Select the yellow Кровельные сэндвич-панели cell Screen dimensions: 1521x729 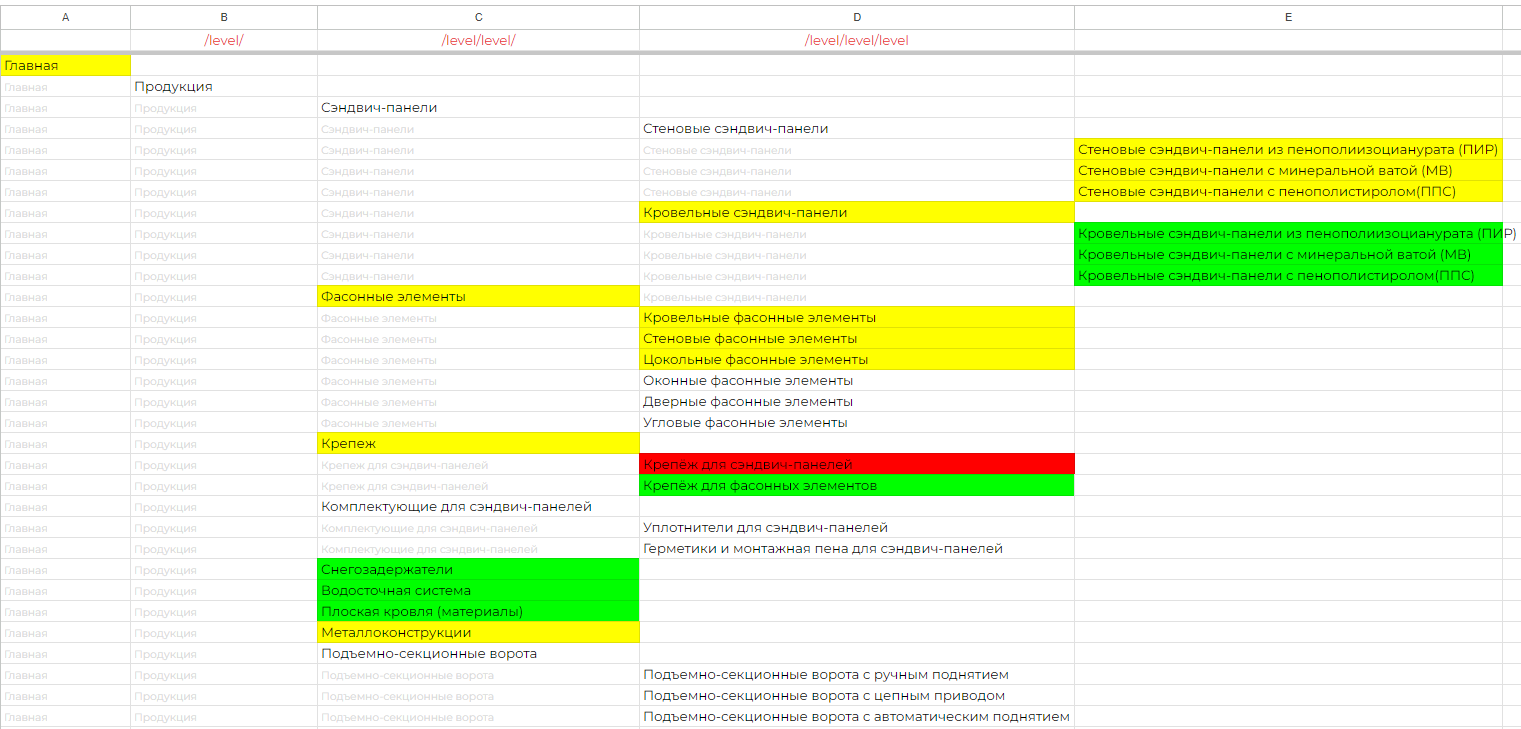coord(857,212)
